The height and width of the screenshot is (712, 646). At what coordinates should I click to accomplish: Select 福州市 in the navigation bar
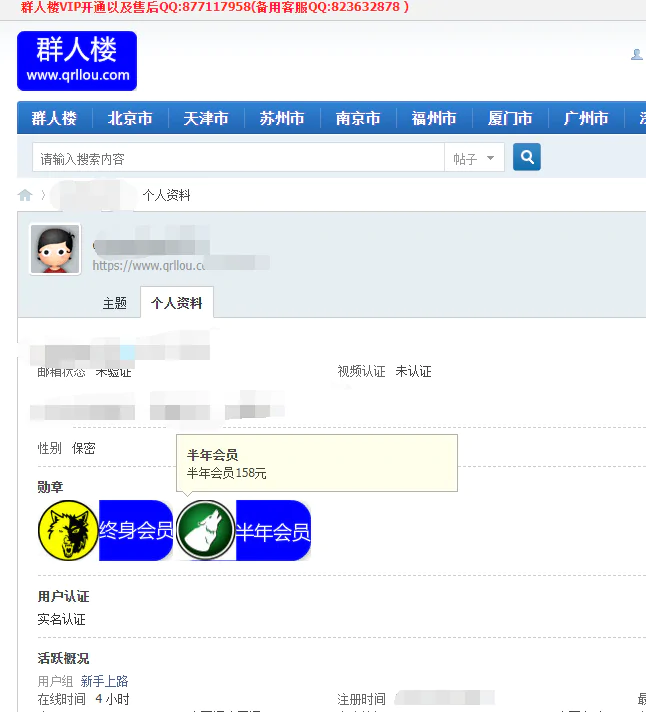click(x=434, y=118)
